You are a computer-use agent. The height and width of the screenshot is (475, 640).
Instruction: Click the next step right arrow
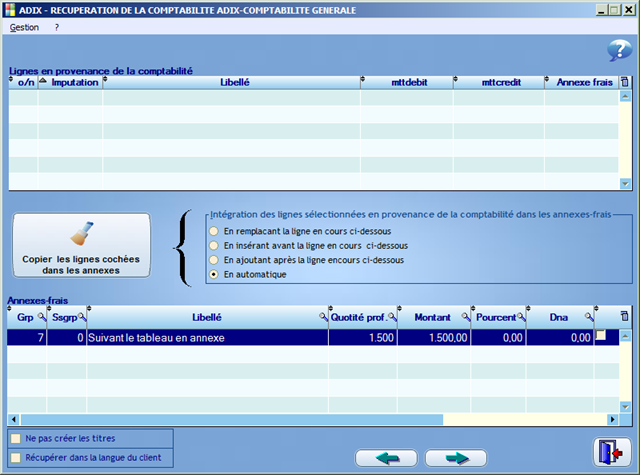click(456, 458)
